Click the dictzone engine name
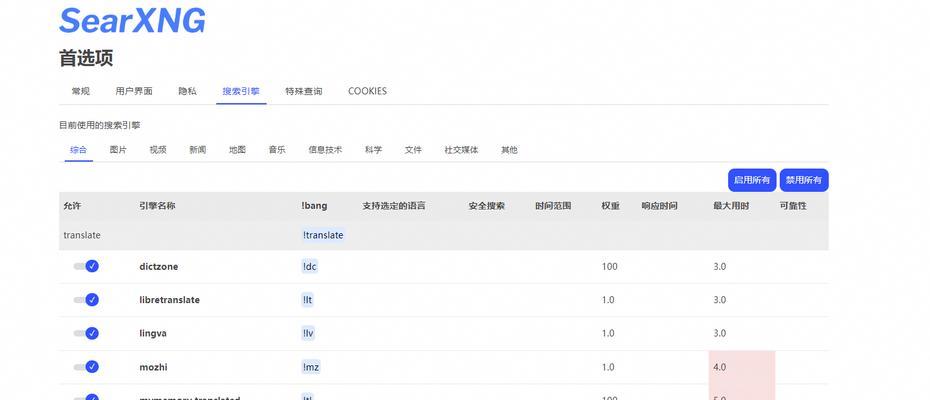This screenshot has width=930, height=400. 158,267
